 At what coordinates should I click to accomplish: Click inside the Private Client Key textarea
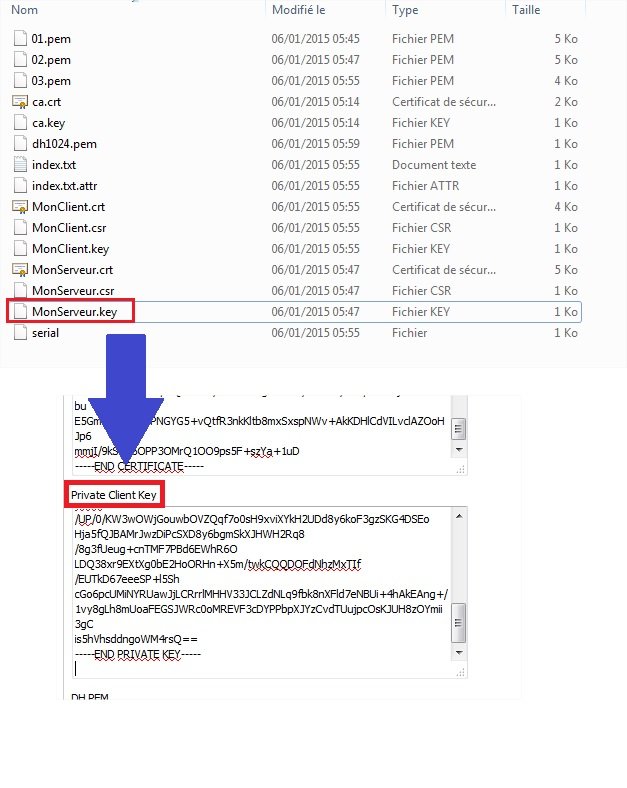(255, 590)
